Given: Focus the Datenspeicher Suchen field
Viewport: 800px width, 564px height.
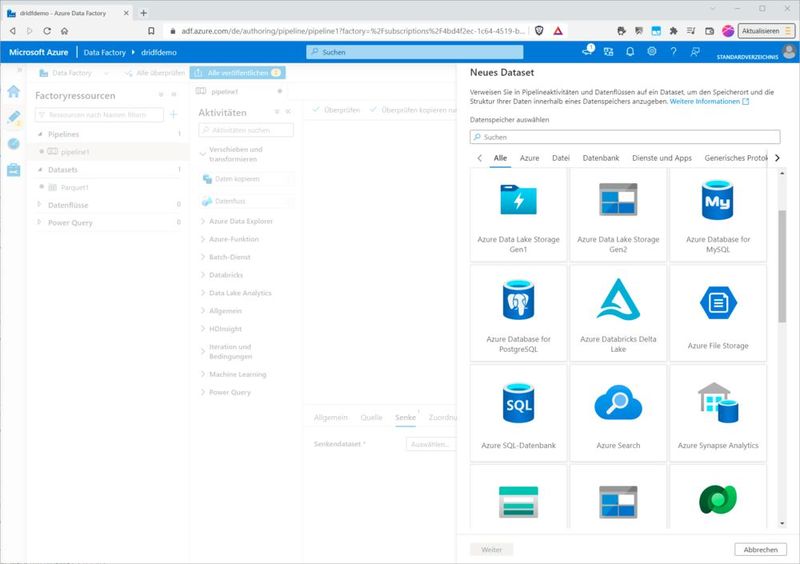Looking at the screenshot, I should [625, 137].
